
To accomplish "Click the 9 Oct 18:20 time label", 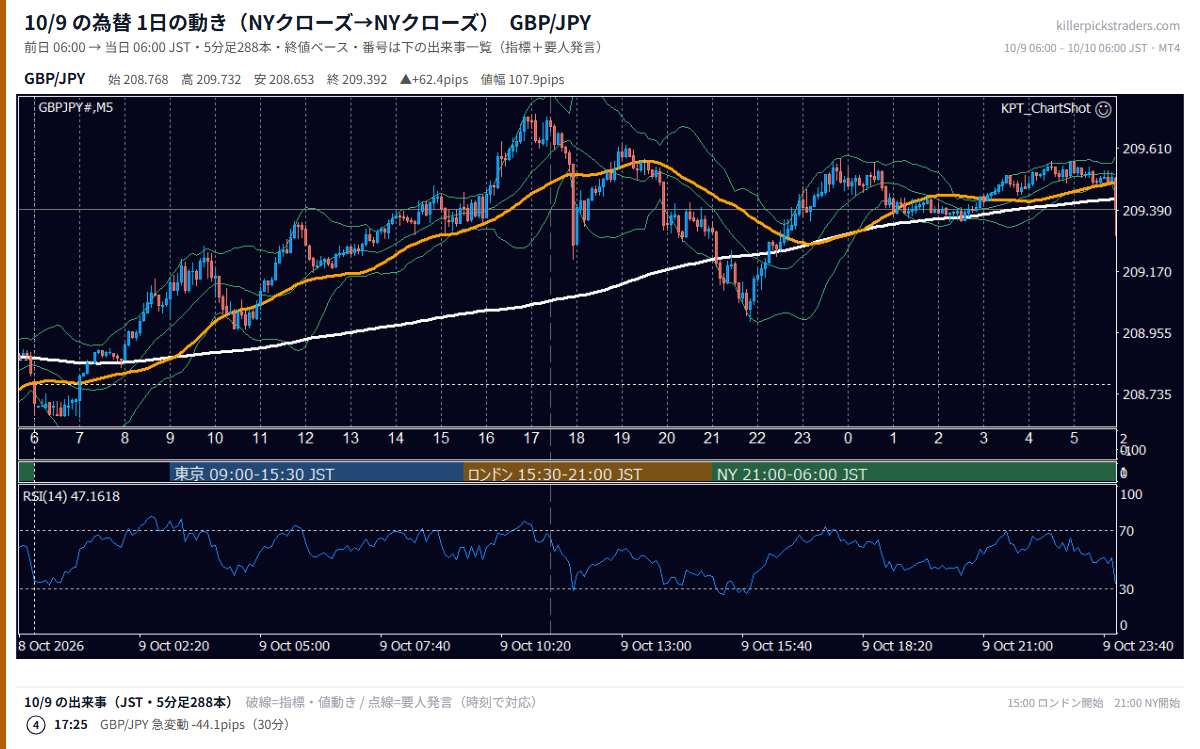I will pos(898,646).
